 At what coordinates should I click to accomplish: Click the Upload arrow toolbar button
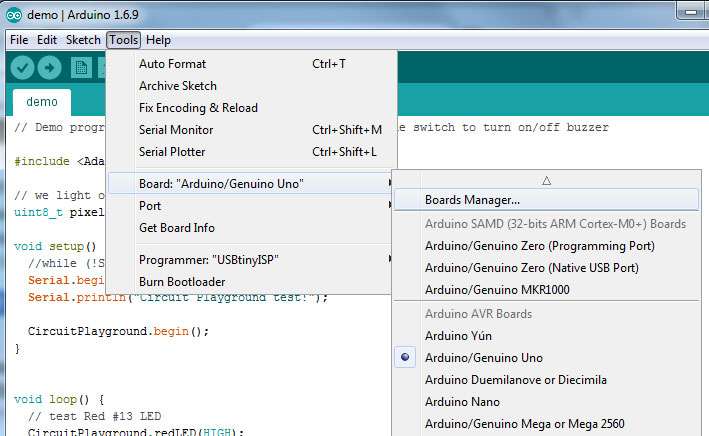[50, 67]
